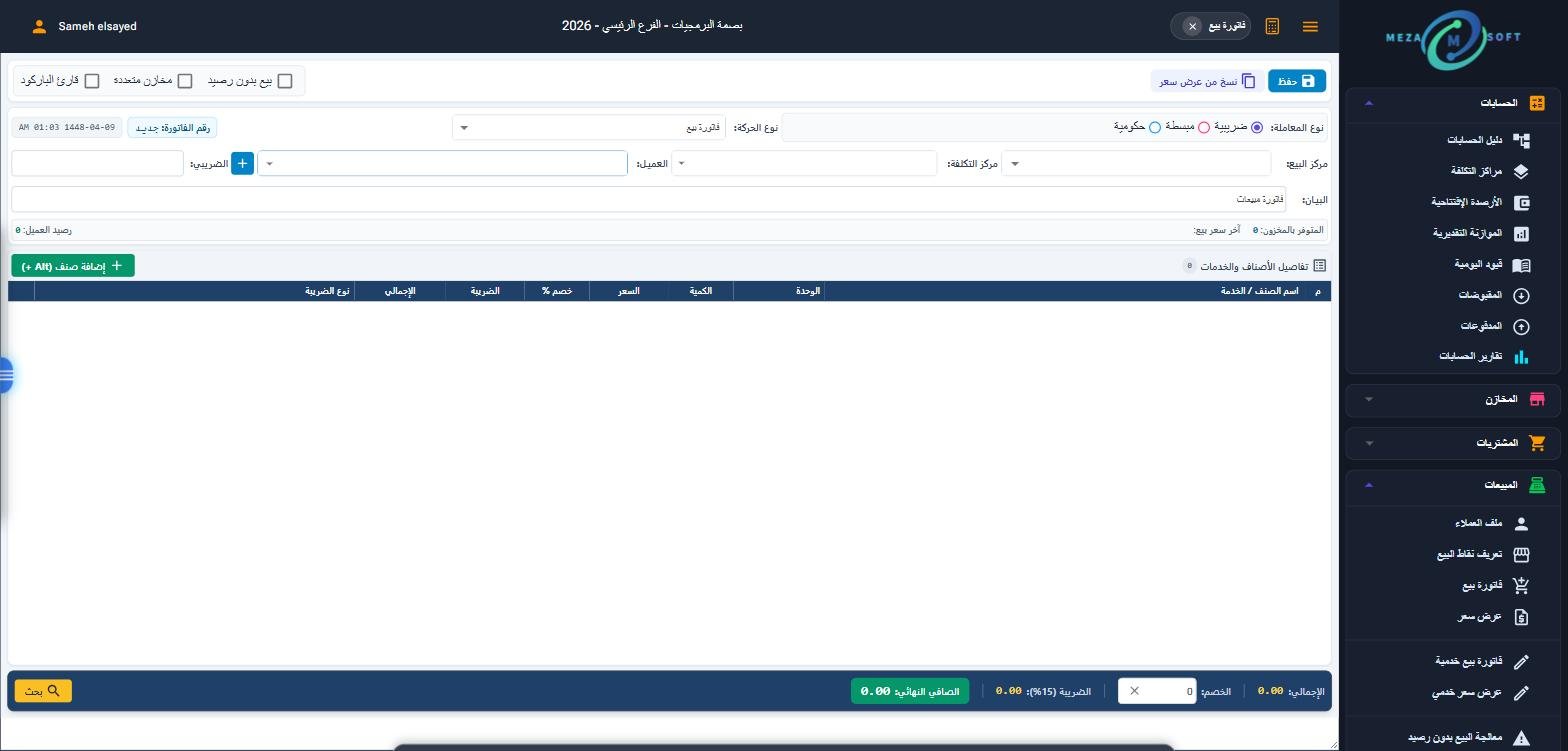Screen dimensions: 1568x751
Task: Expand المخازن sidebar section
Action: (1369, 399)
